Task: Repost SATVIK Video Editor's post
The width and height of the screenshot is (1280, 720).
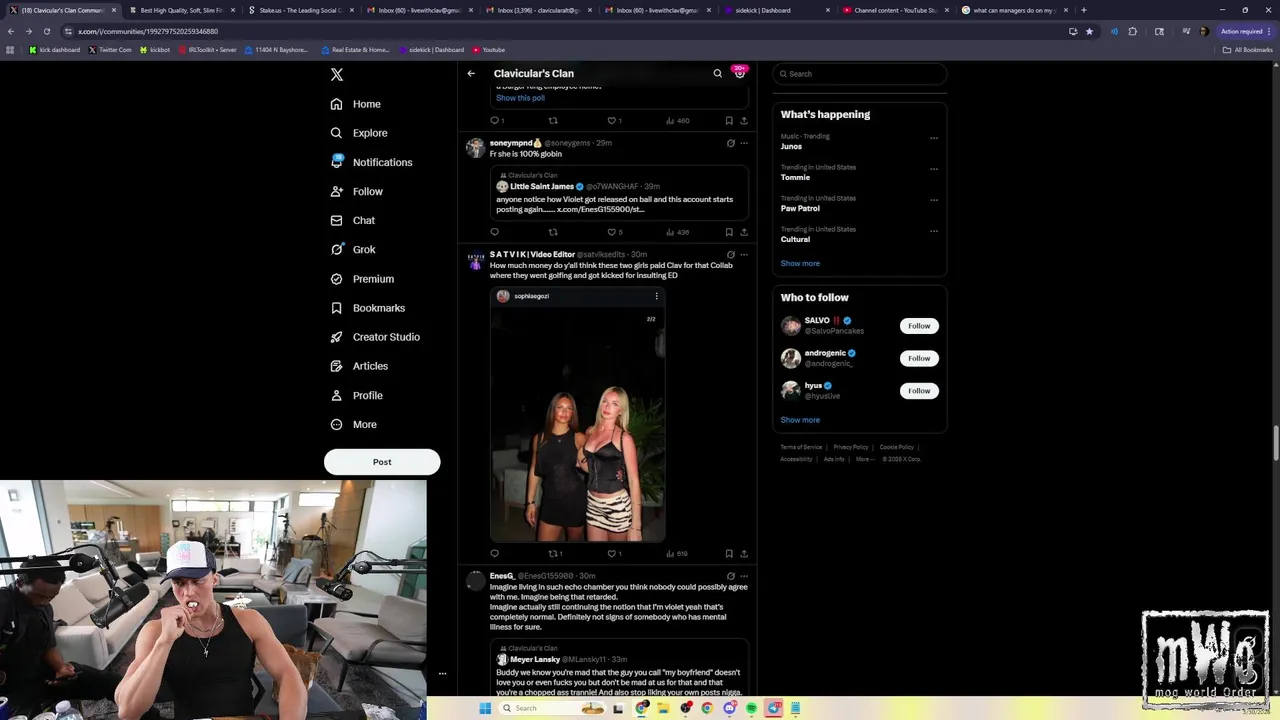Action: coord(555,553)
